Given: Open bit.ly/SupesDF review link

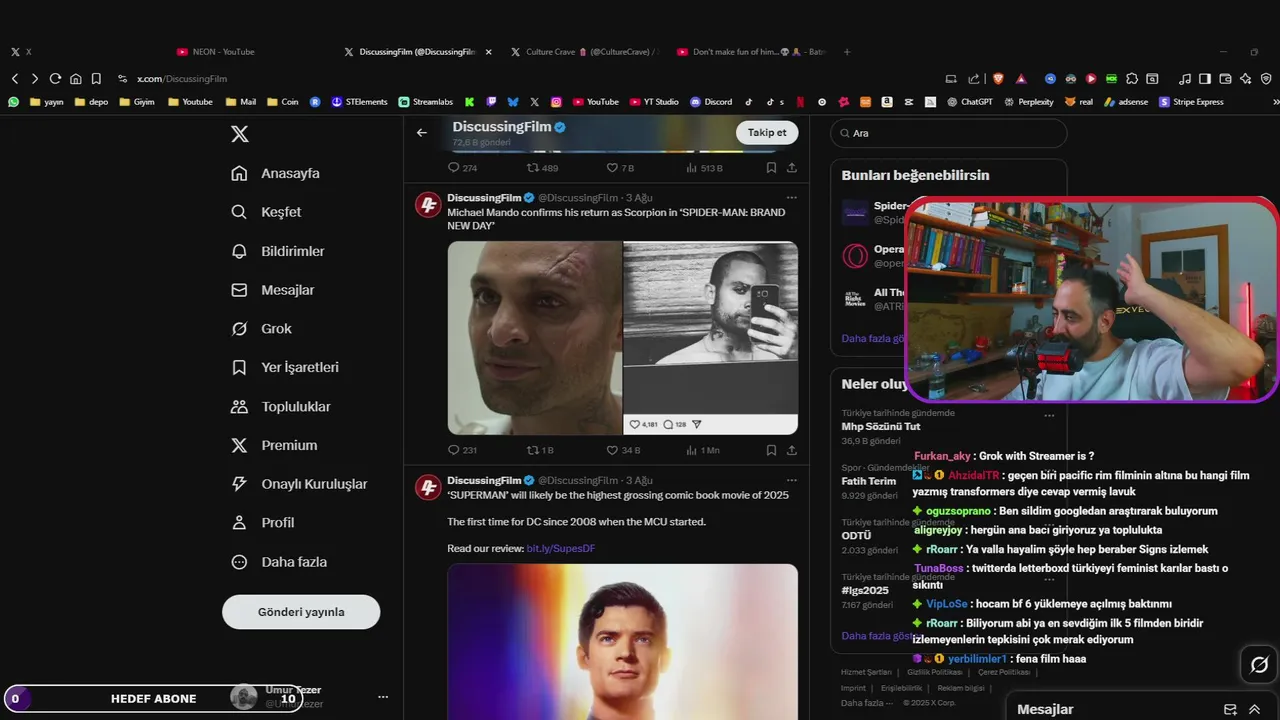Looking at the screenshot, I should point(561,548).
